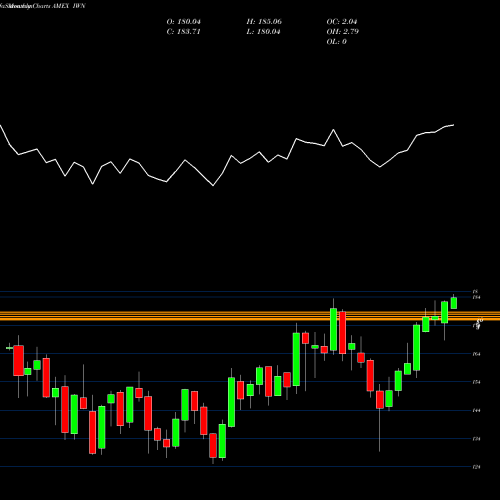Click the OL: 0 reading
The image size is (500, 500).
(x=337, y=42)
